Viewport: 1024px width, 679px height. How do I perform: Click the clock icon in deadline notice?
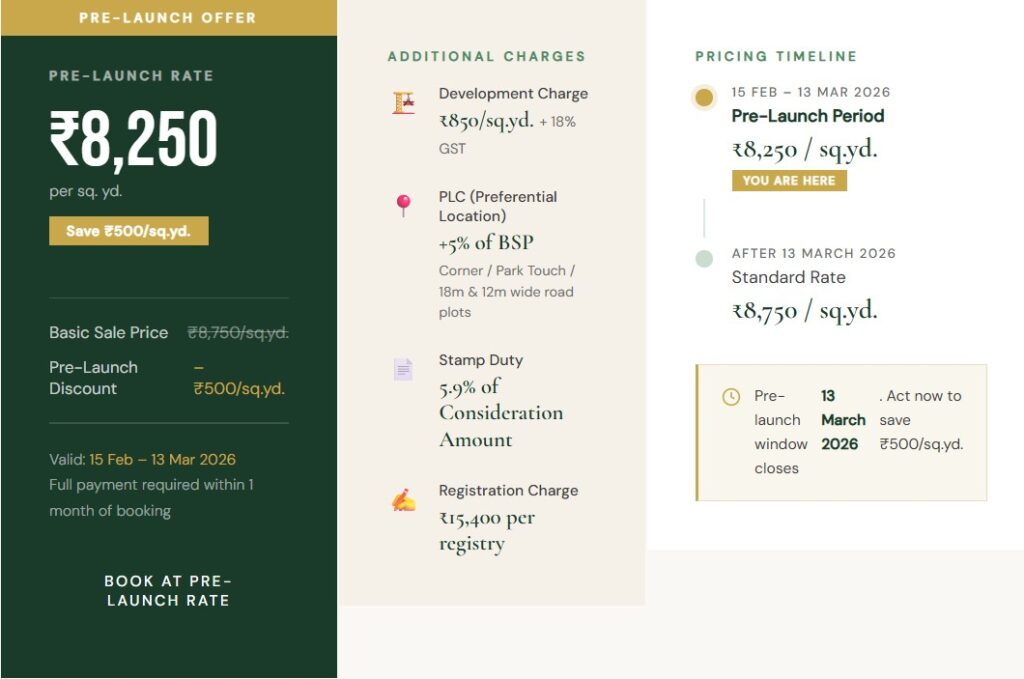pyautogui.click(x=731, y=397)
